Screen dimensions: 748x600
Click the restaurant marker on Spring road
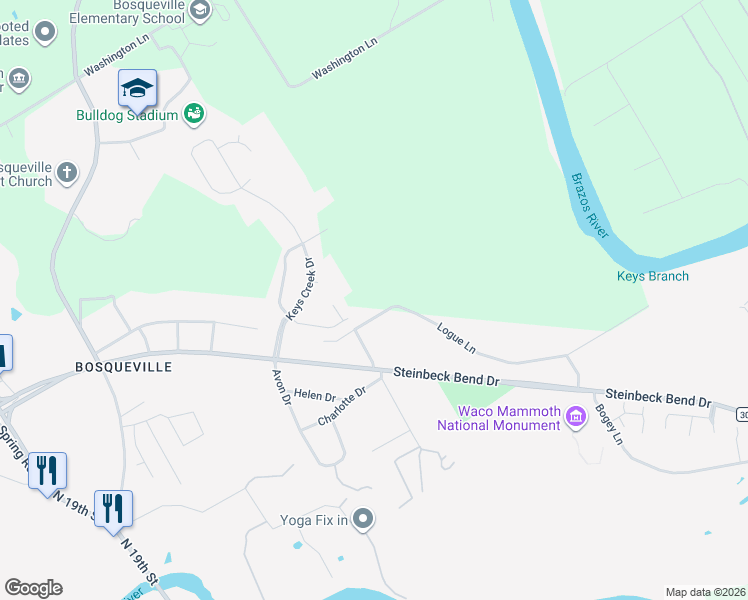[x=47, y=473]
